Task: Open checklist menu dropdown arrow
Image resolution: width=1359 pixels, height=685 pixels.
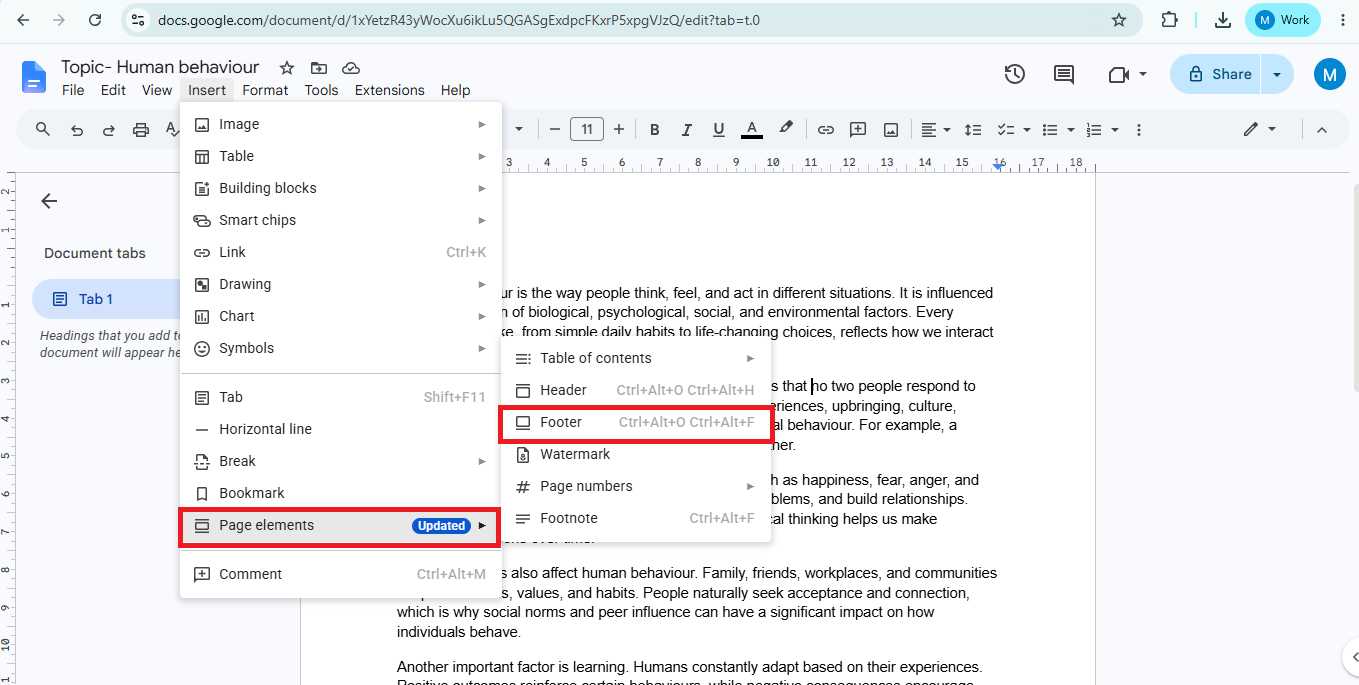Action: pos(1027,129)
